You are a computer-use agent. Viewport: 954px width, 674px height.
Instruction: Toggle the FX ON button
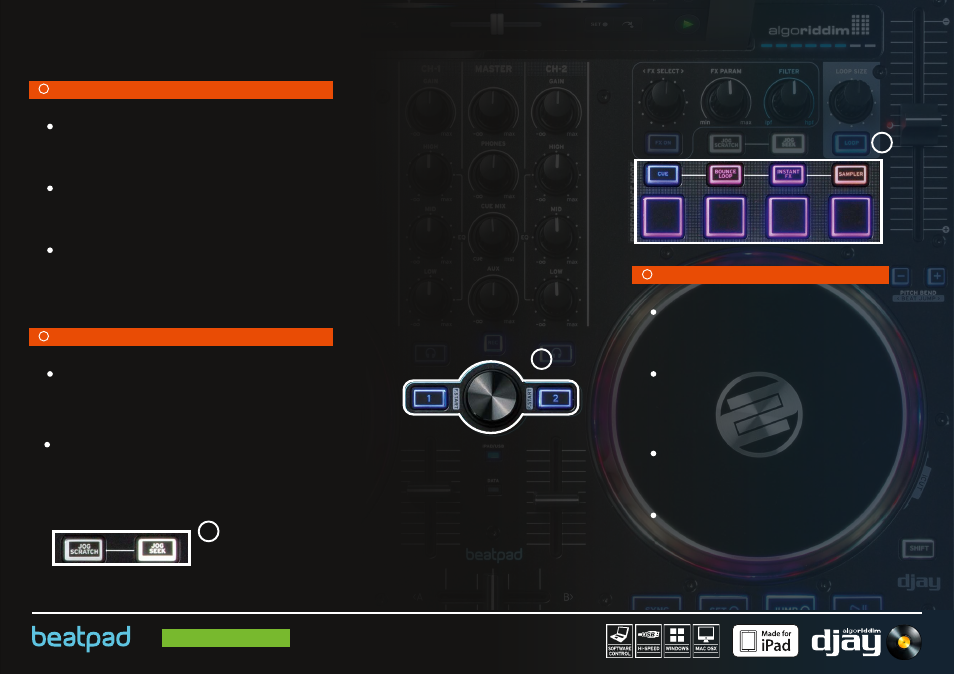click(663, 144)
